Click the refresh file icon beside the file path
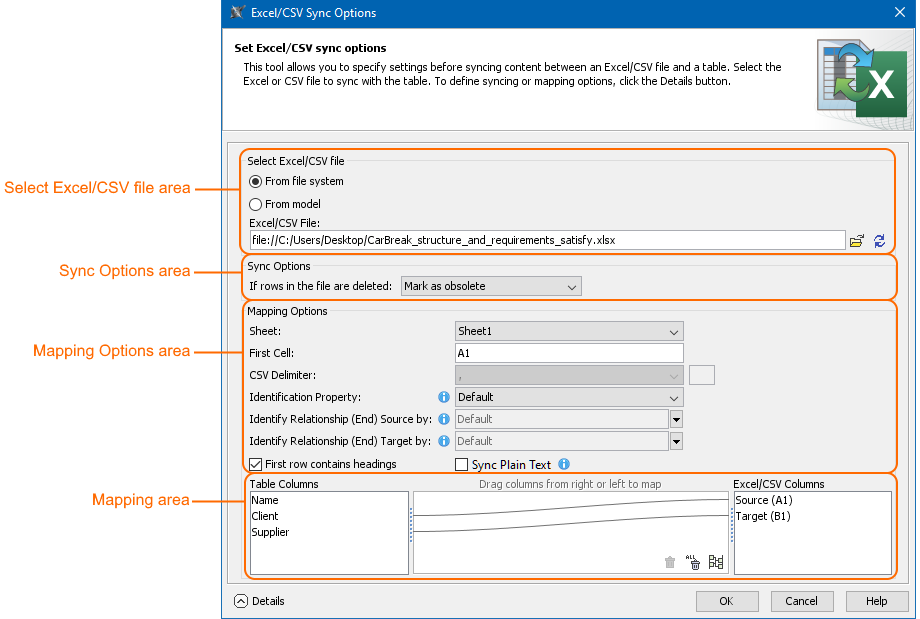The height and width of the screenshot is (619, 920). tap(879, 241)
